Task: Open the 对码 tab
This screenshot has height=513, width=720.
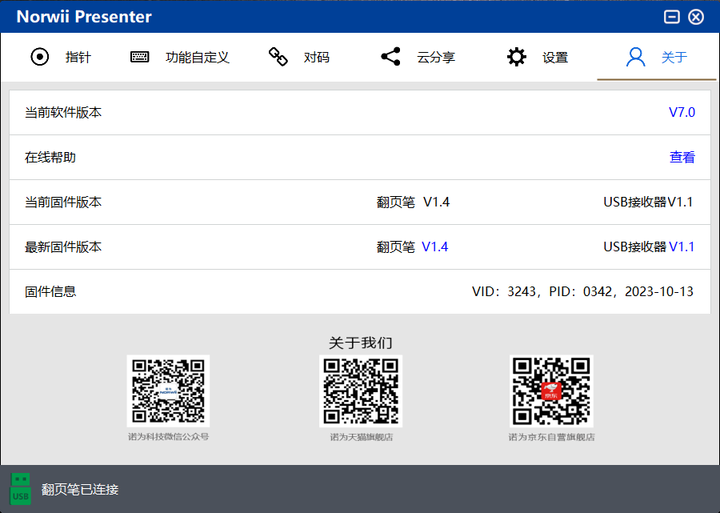Action: click(316, 57)
